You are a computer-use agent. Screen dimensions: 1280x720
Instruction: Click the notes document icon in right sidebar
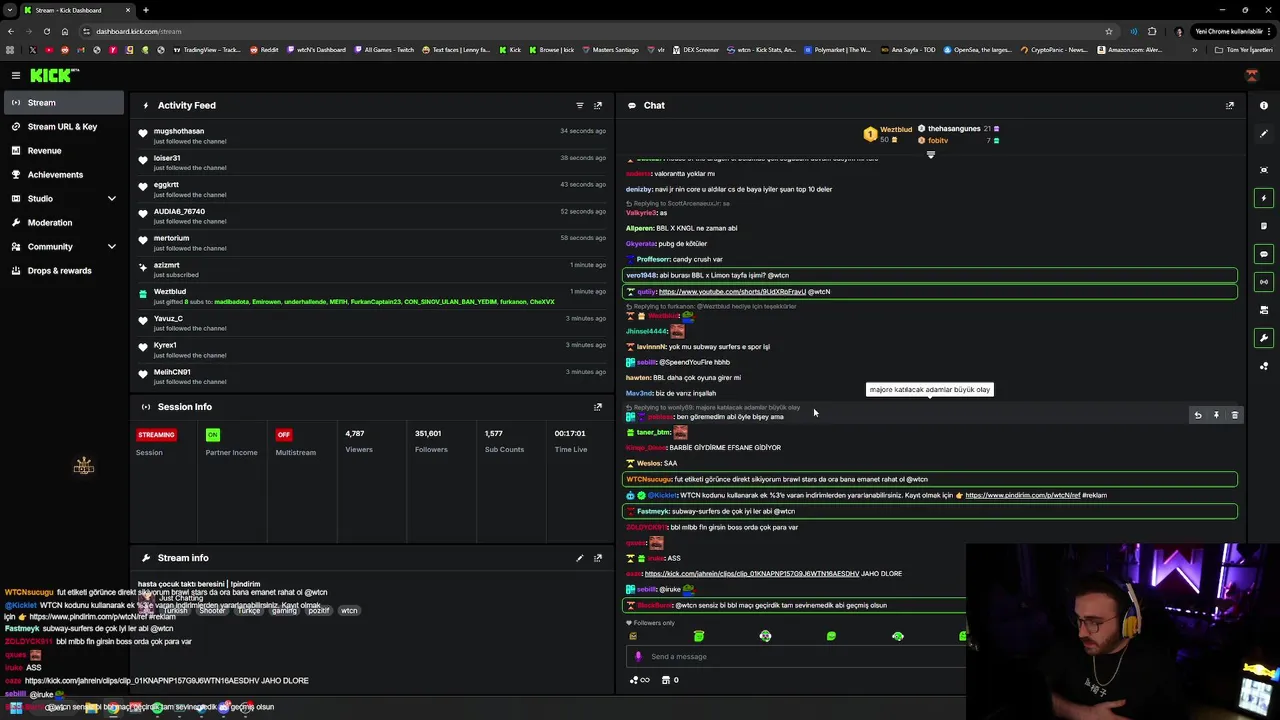coord(1264,226)
